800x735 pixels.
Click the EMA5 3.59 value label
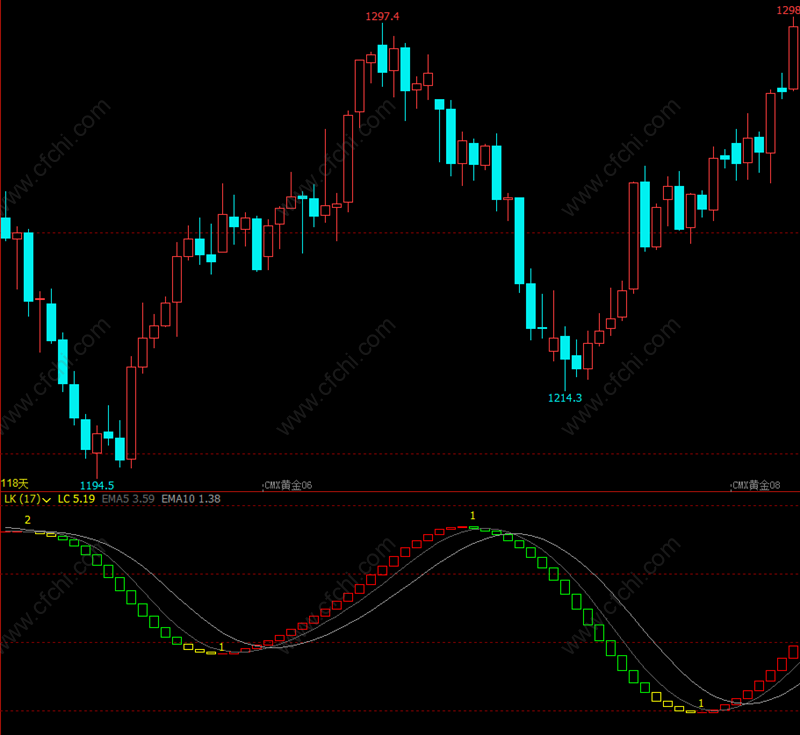point(128,499)
